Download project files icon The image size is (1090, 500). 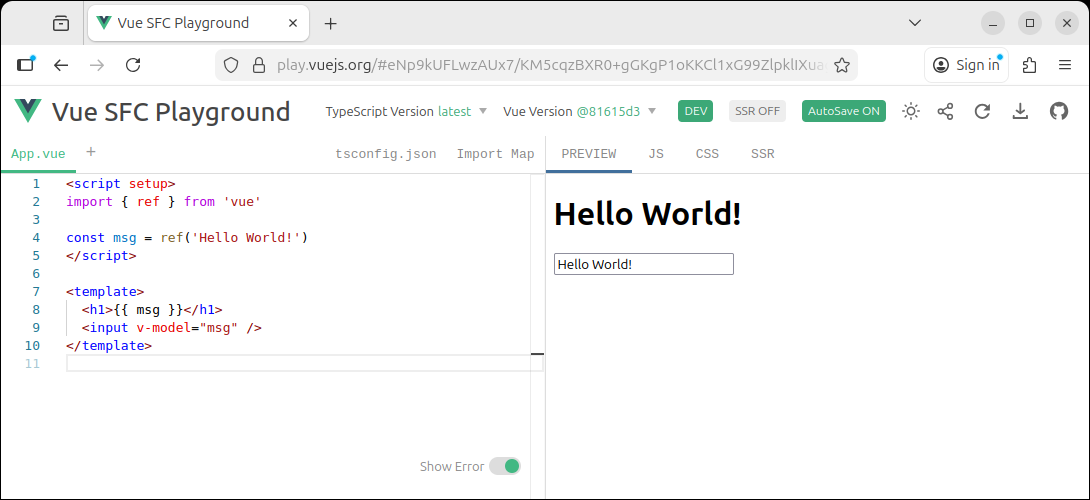point(1020,111)
